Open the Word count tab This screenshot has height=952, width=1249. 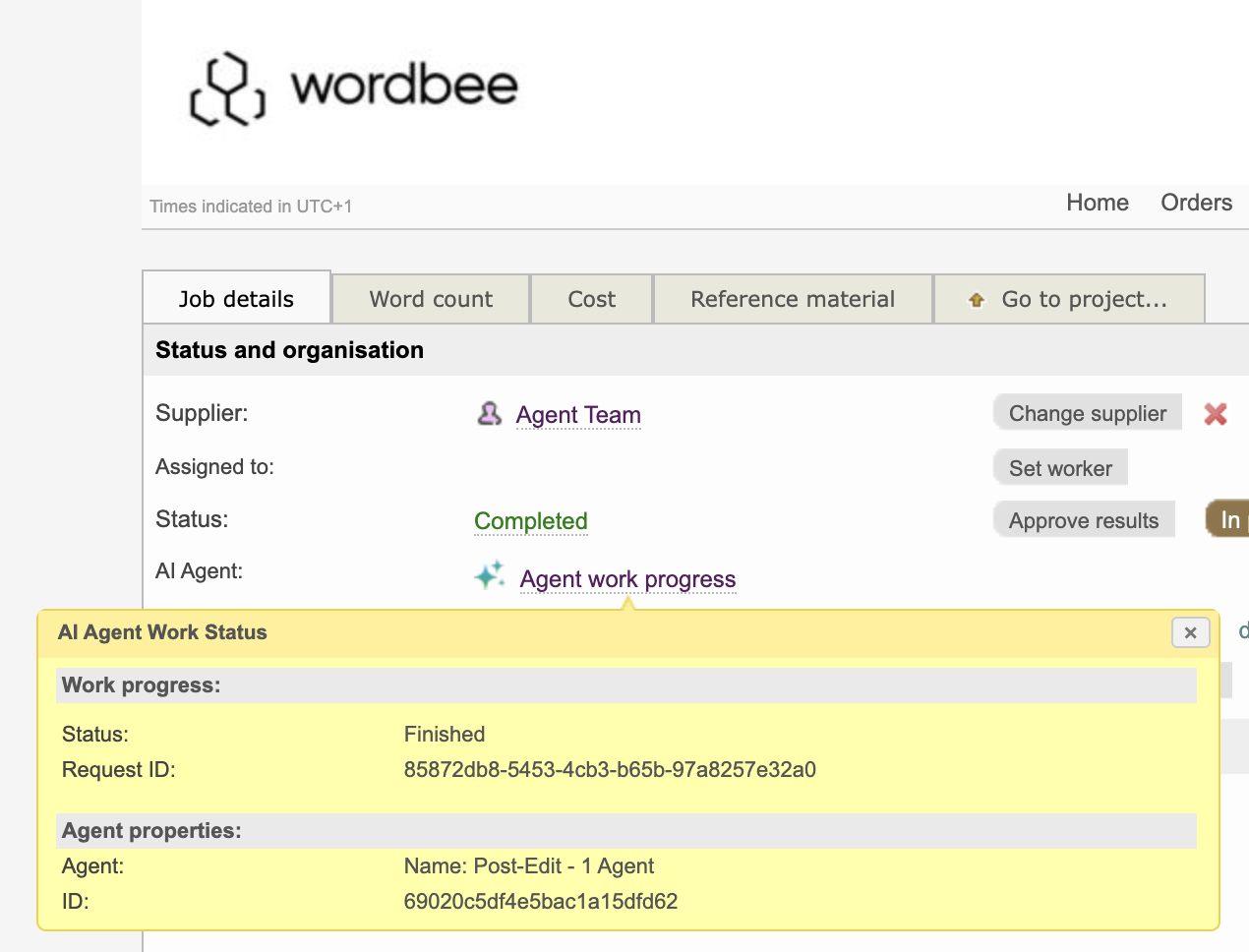[431, 299]
